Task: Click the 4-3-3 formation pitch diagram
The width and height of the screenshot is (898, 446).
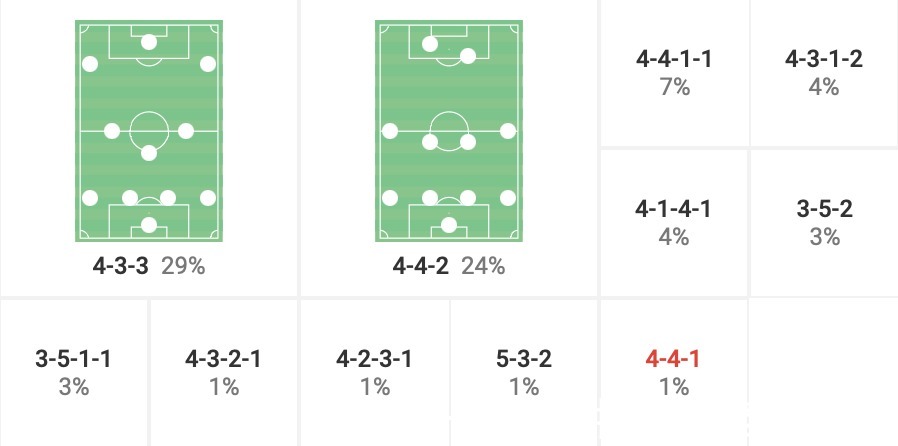Action: click(149, 132)
